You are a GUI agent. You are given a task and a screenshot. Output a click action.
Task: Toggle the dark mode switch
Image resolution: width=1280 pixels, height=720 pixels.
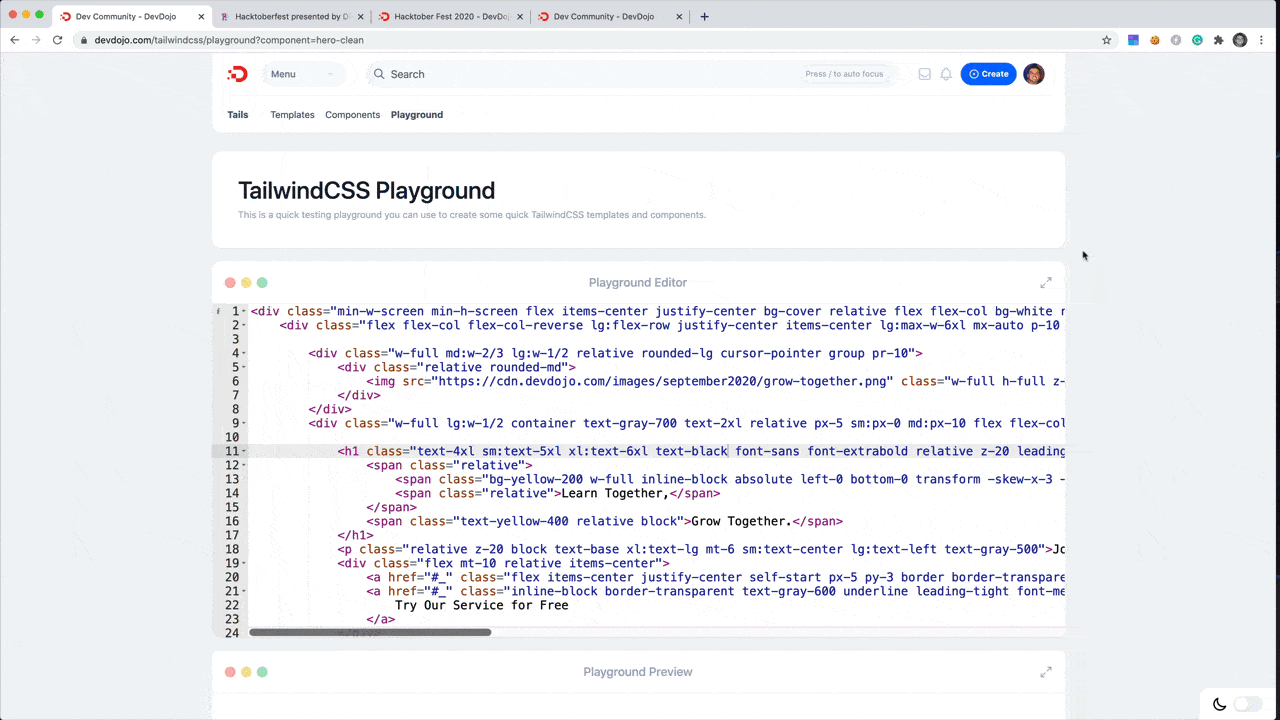(x=1247, y=704)
